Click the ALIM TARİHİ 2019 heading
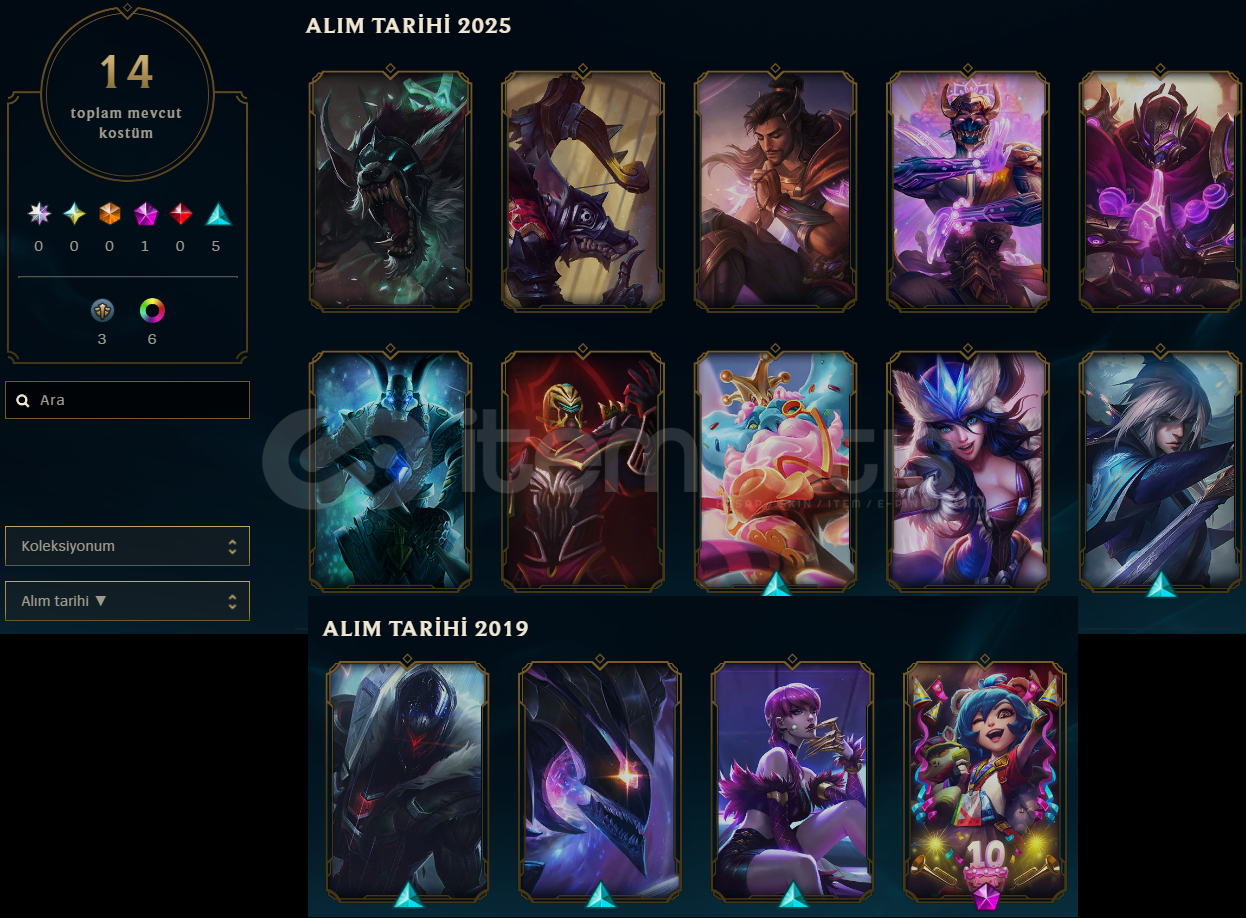 [426, 629]
